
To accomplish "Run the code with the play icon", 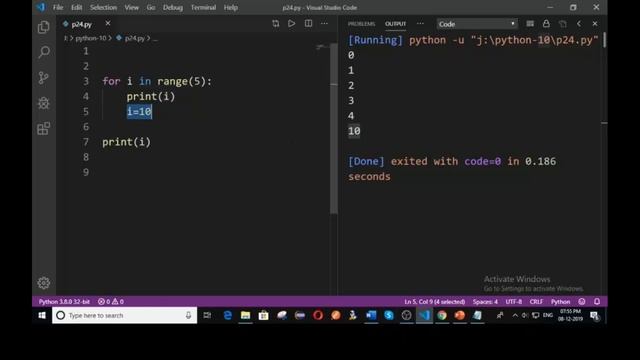I will tap(291, 24).
